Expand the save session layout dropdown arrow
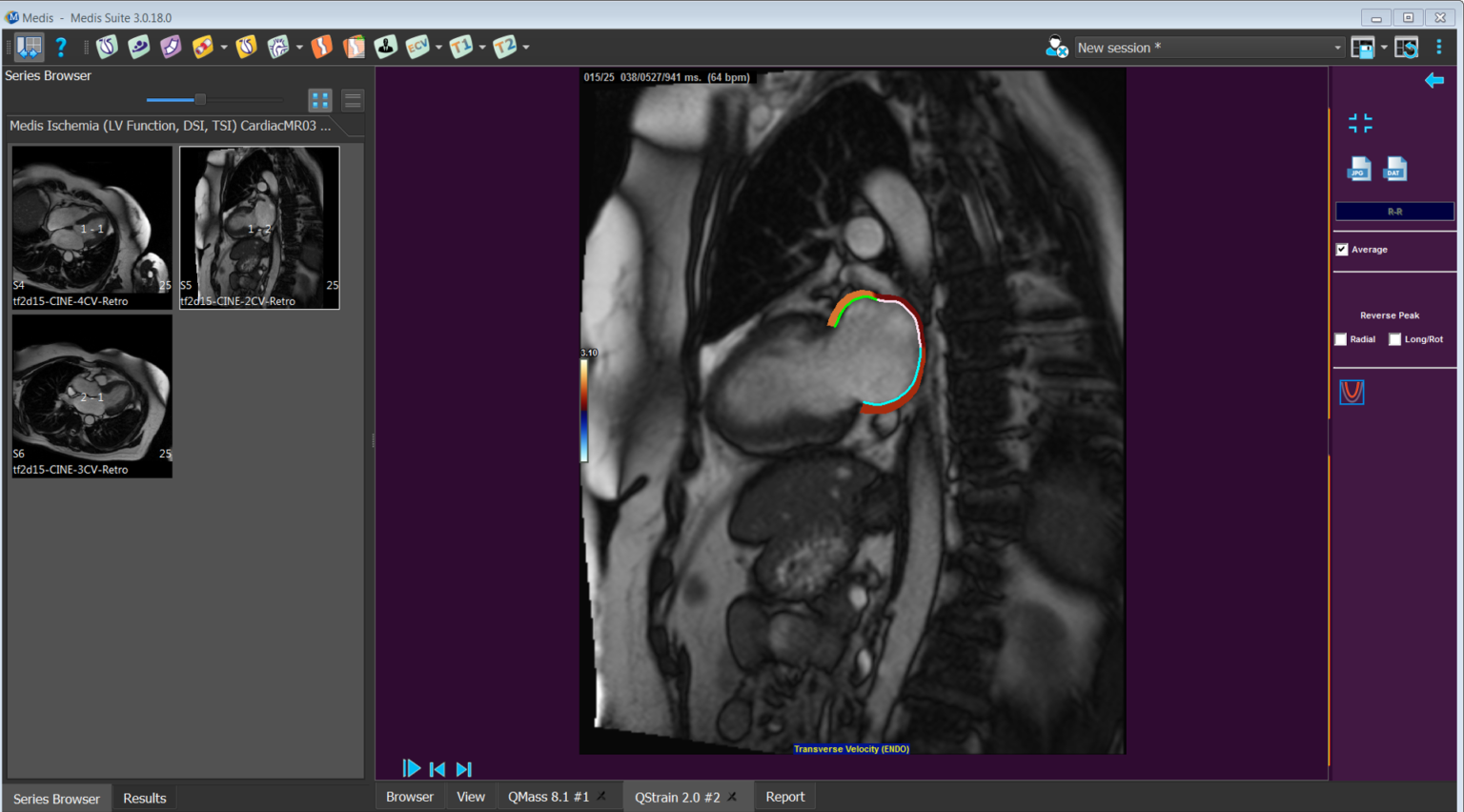Viewport: 1464px width, 812px height. [1384, 48]
